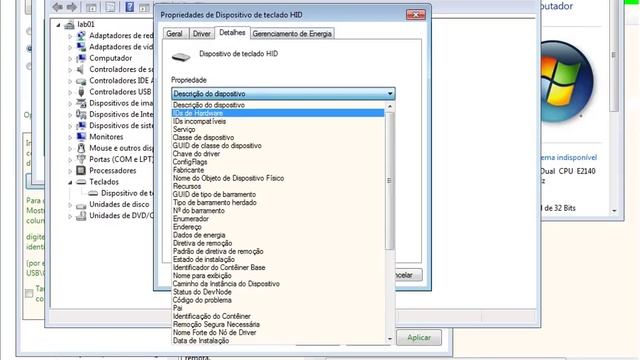Pick Serviço in the property list
The width and height of the screenshot is (640, 360).
coord(278,129)
